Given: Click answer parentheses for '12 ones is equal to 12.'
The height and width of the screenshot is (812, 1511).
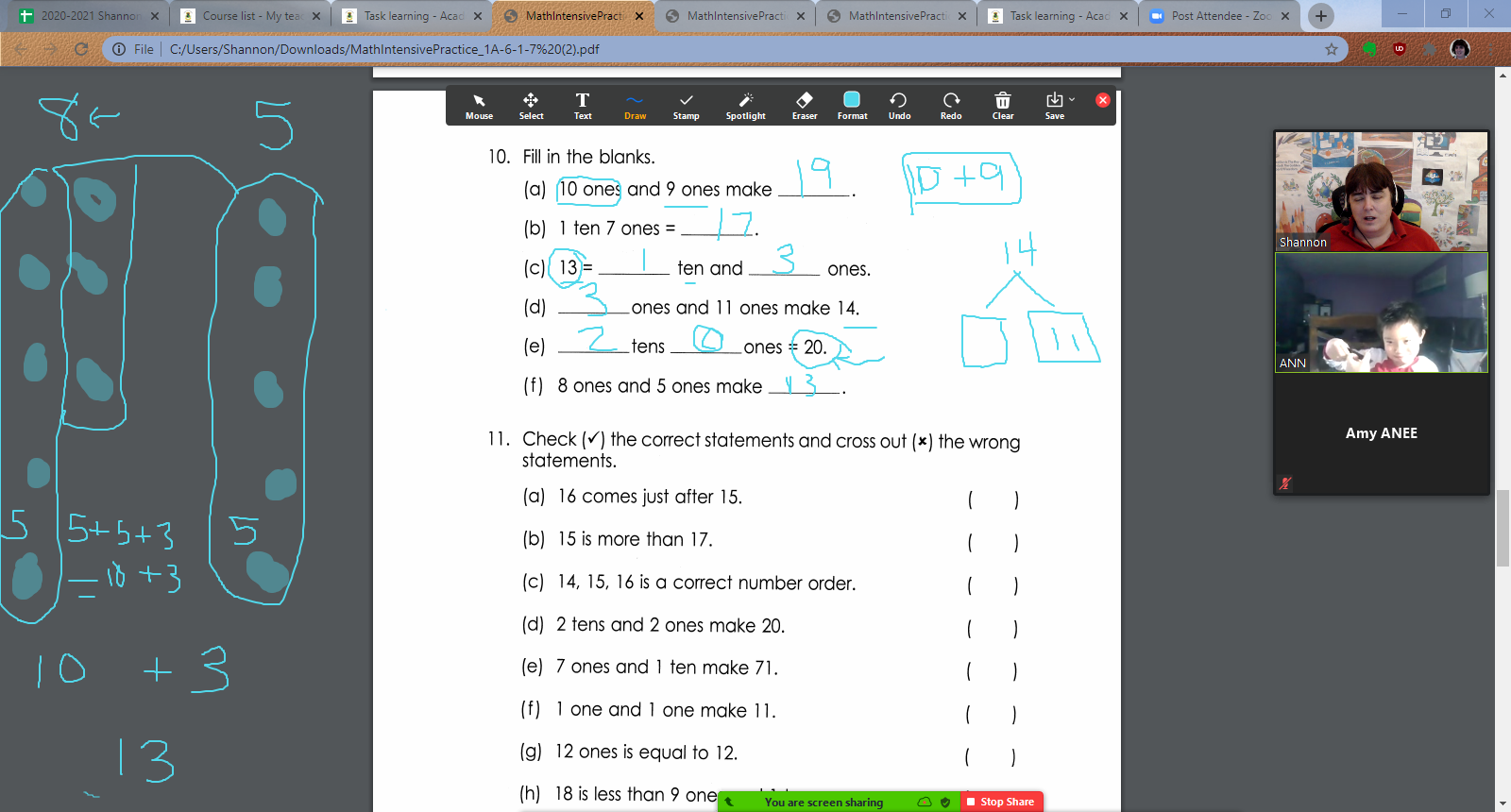Looking at the screenshot, I should coord(991,756).
